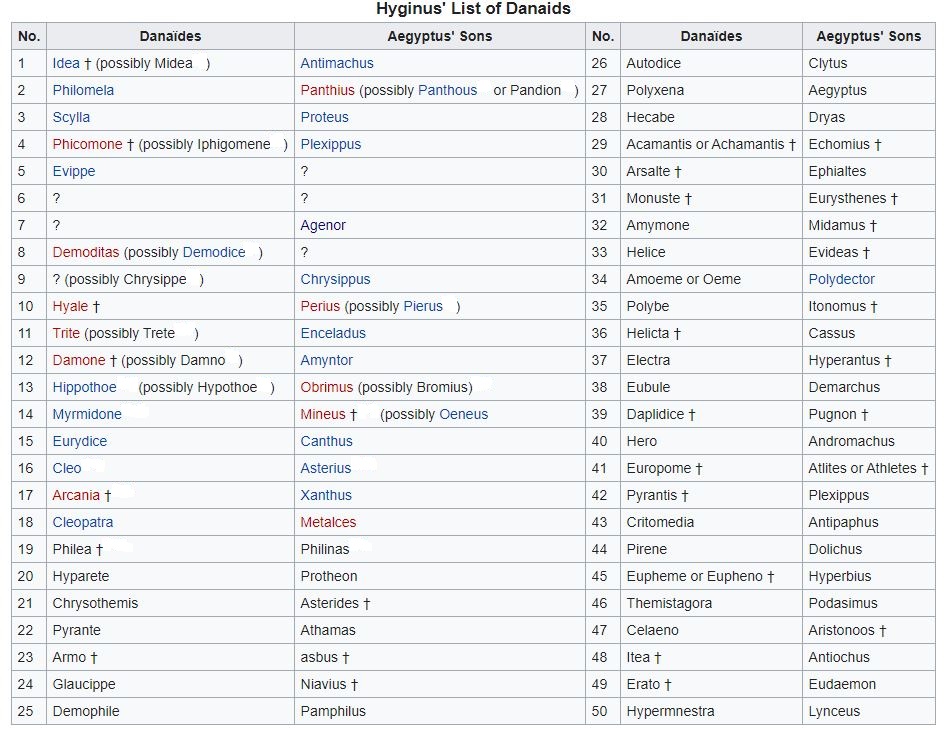Open the Proteus article link
The image size is (952, 734).
[324, 117]
